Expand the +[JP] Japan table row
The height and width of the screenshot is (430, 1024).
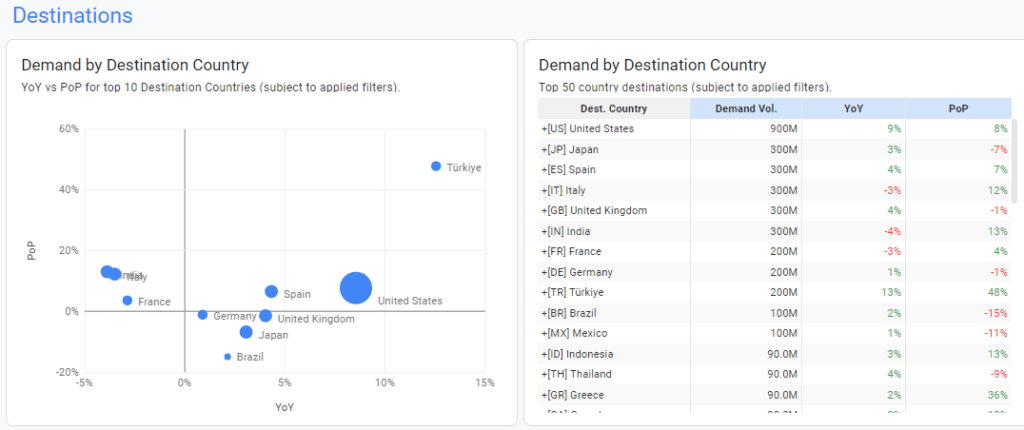[x=544, y=149]
